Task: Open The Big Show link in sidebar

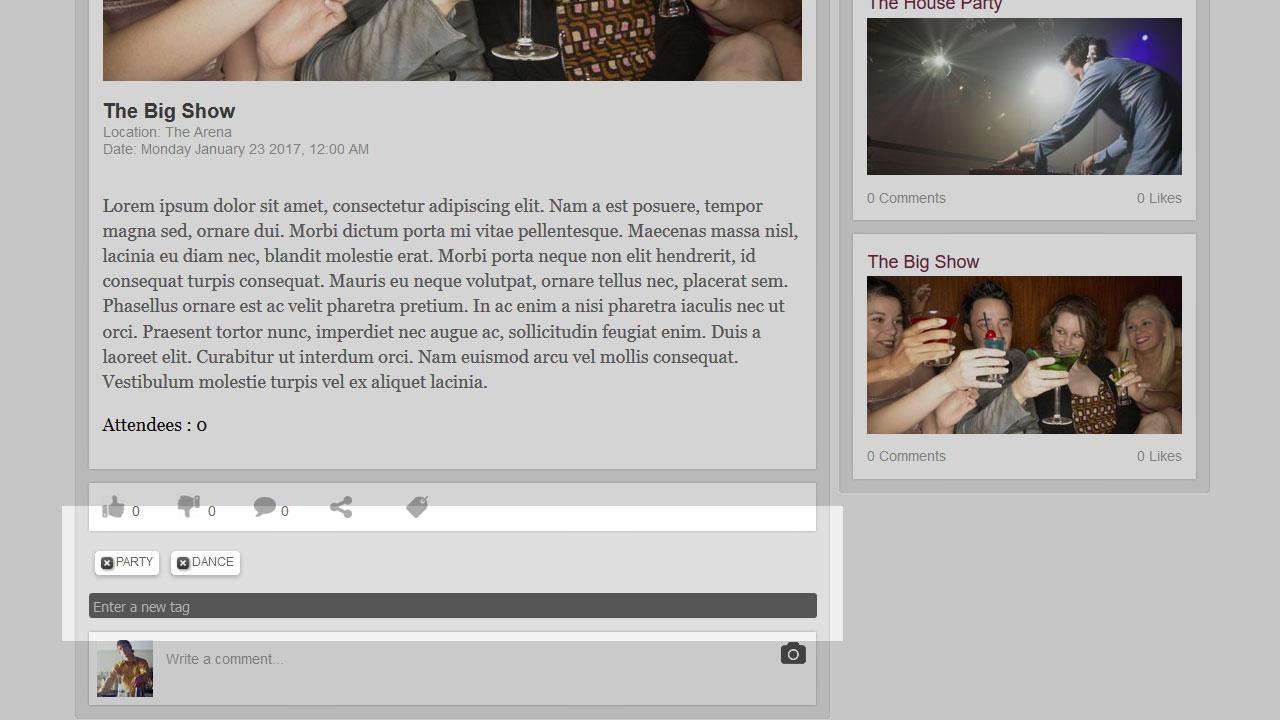Action: [923, 262]
